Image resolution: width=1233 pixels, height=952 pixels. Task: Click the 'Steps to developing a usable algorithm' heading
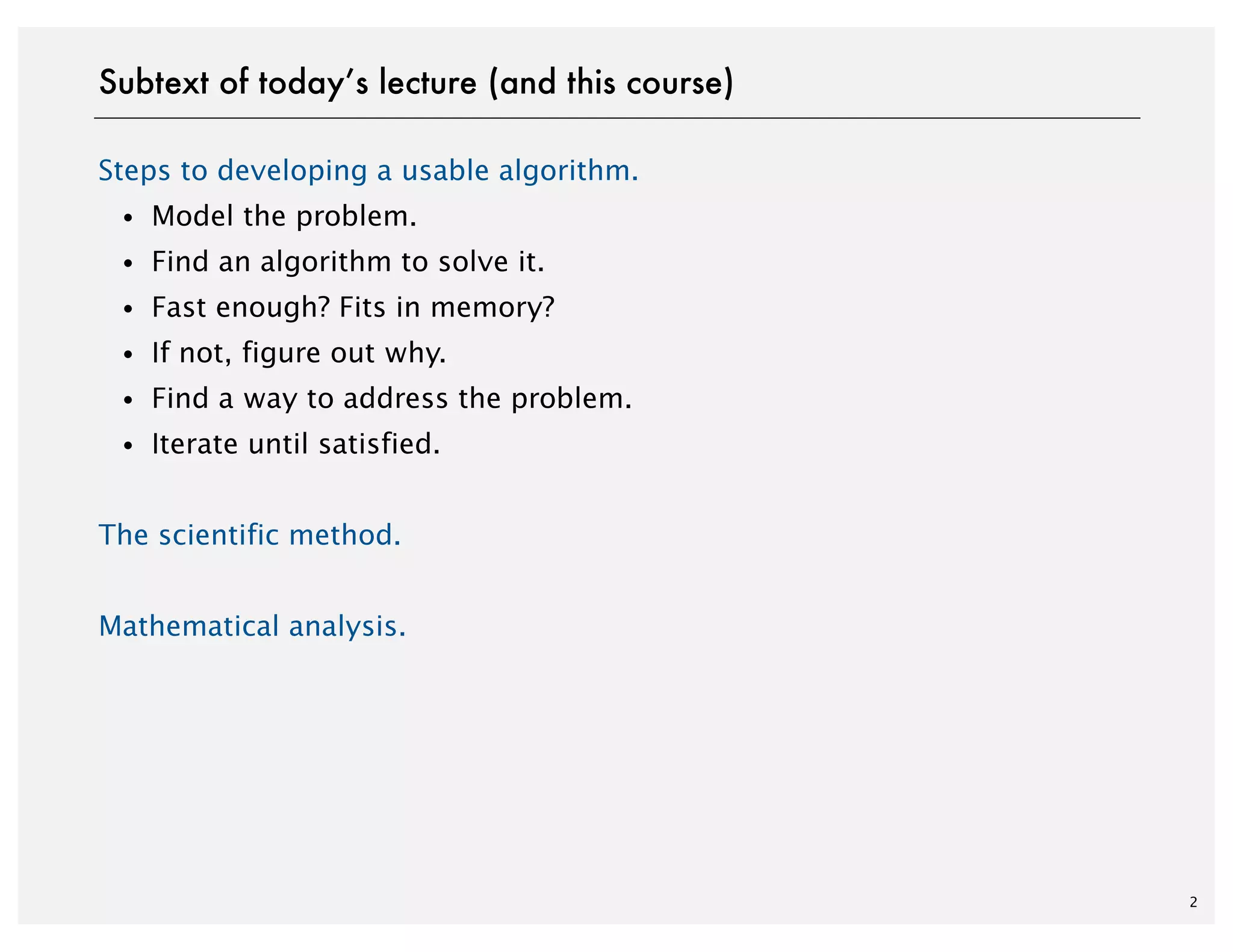(368, 171)
